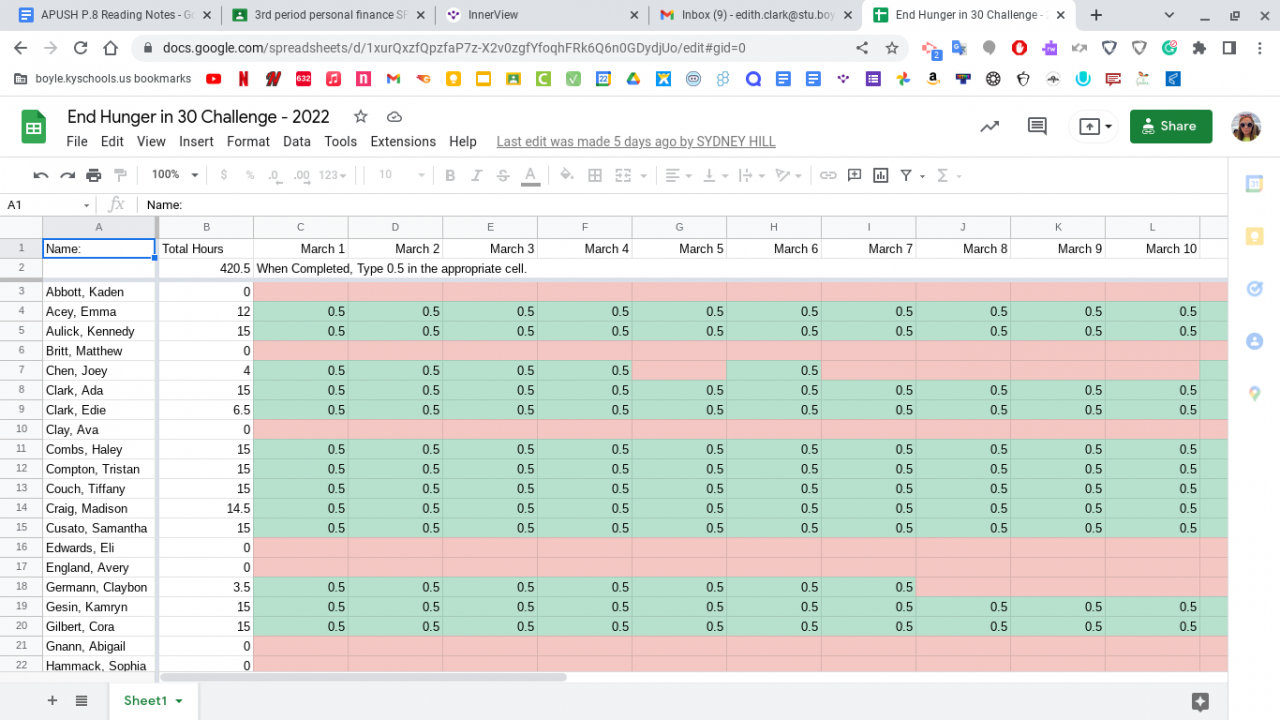The width and height of the screenshot is (1280, 720).
Task: Click the activity dashboard trend icon
Action: pyautogui.click(x=989, y=126)
